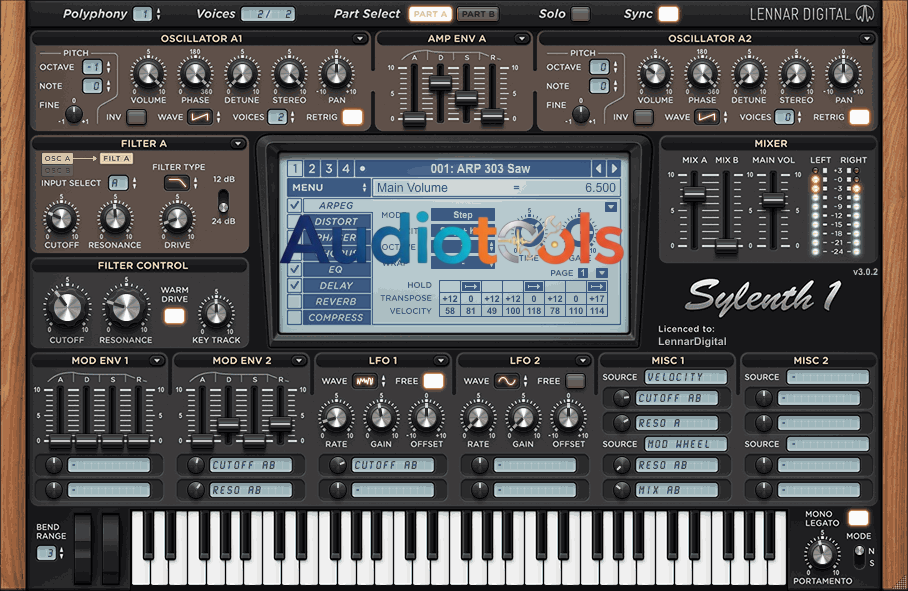Click the Sylenth1 script logo
This screenshot has width=908, height=591.
coord(770,294)
